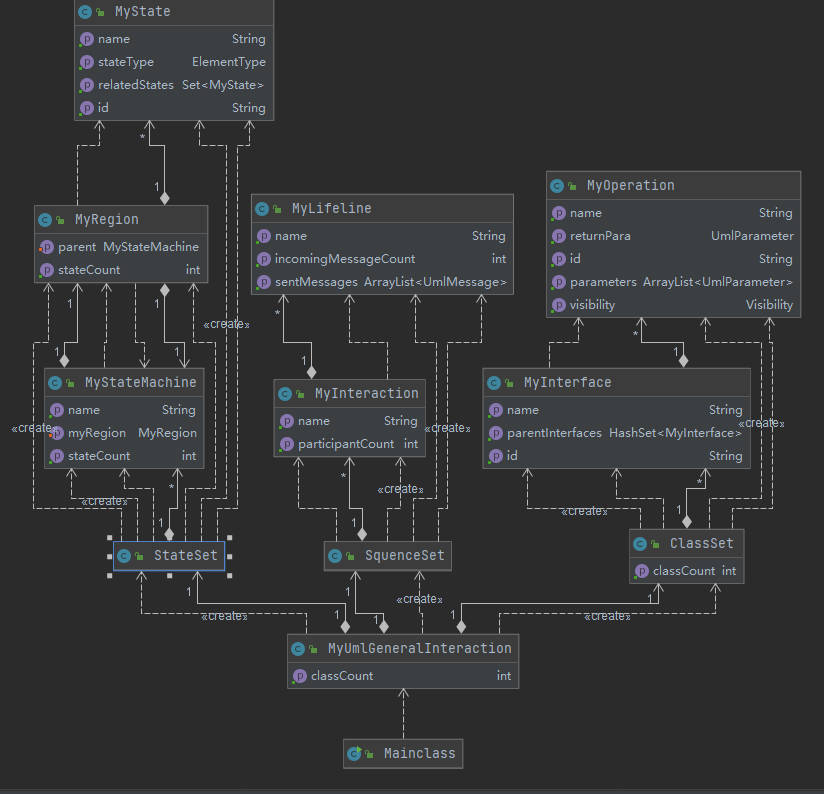This screenshot has width=824, height=794.
Task: Click the returnPara row in MyOperation
Action: 673,236
